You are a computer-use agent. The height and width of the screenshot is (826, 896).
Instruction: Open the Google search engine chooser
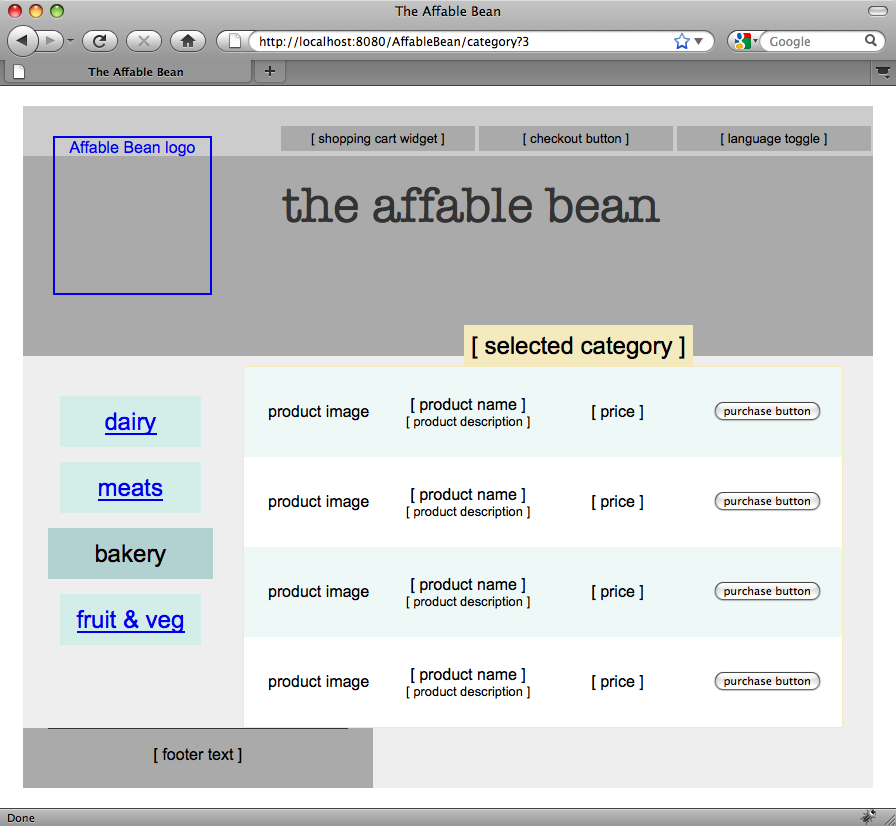[745, 41]
